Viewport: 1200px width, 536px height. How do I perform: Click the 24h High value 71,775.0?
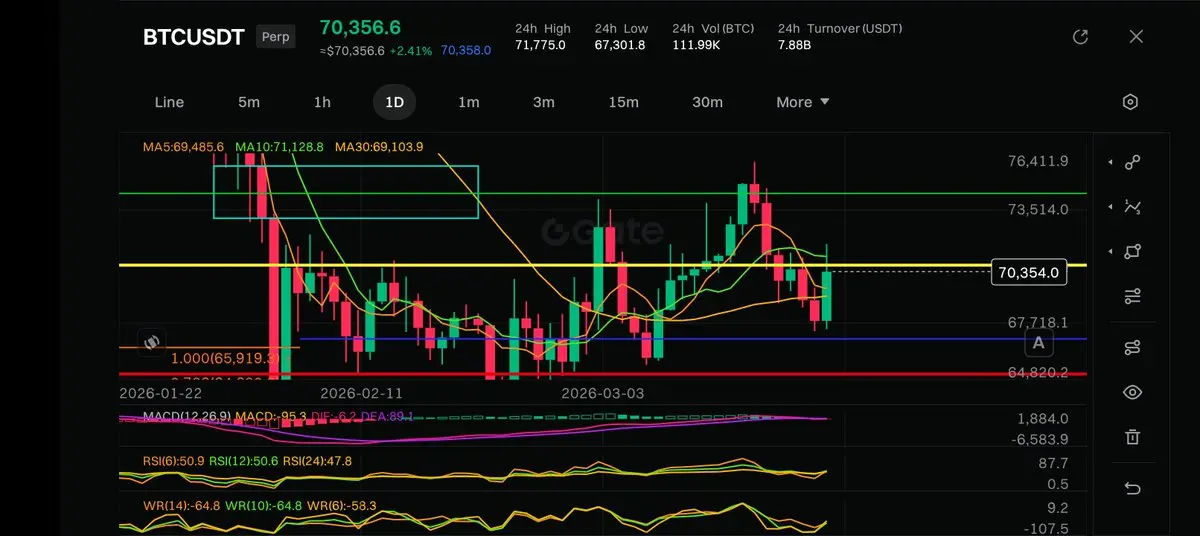540,45
